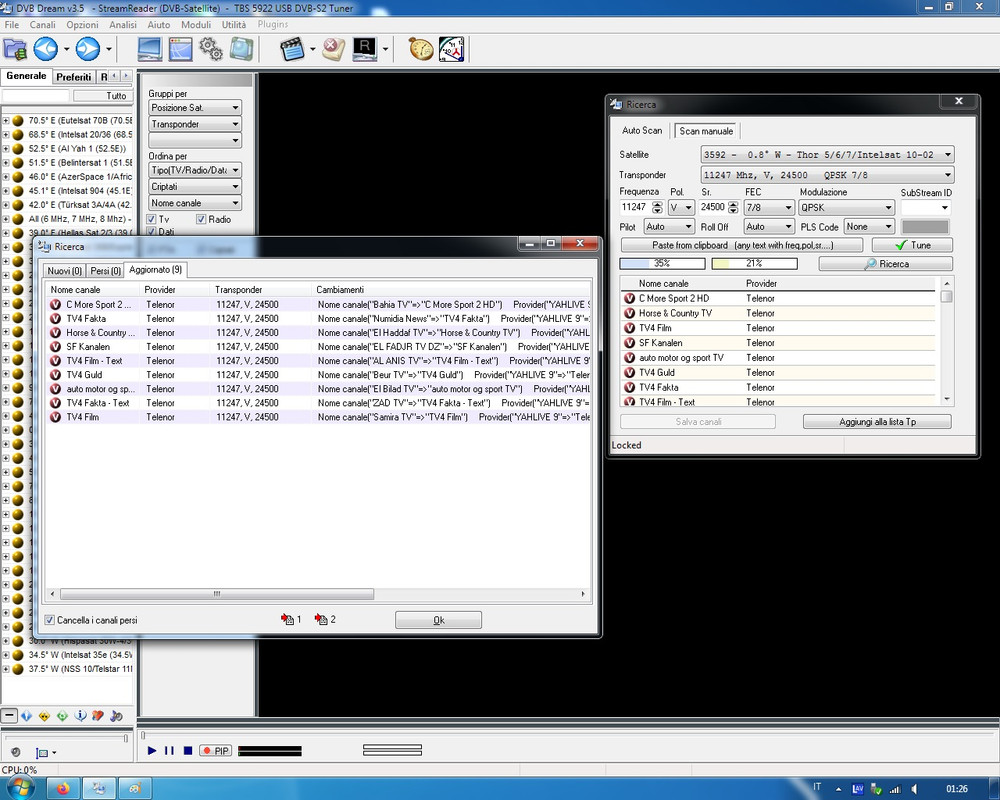The image size is (1000, 800).
Task: Toggle the Dati checkbox
Action: pyautogui.click(x=151, y=231)
